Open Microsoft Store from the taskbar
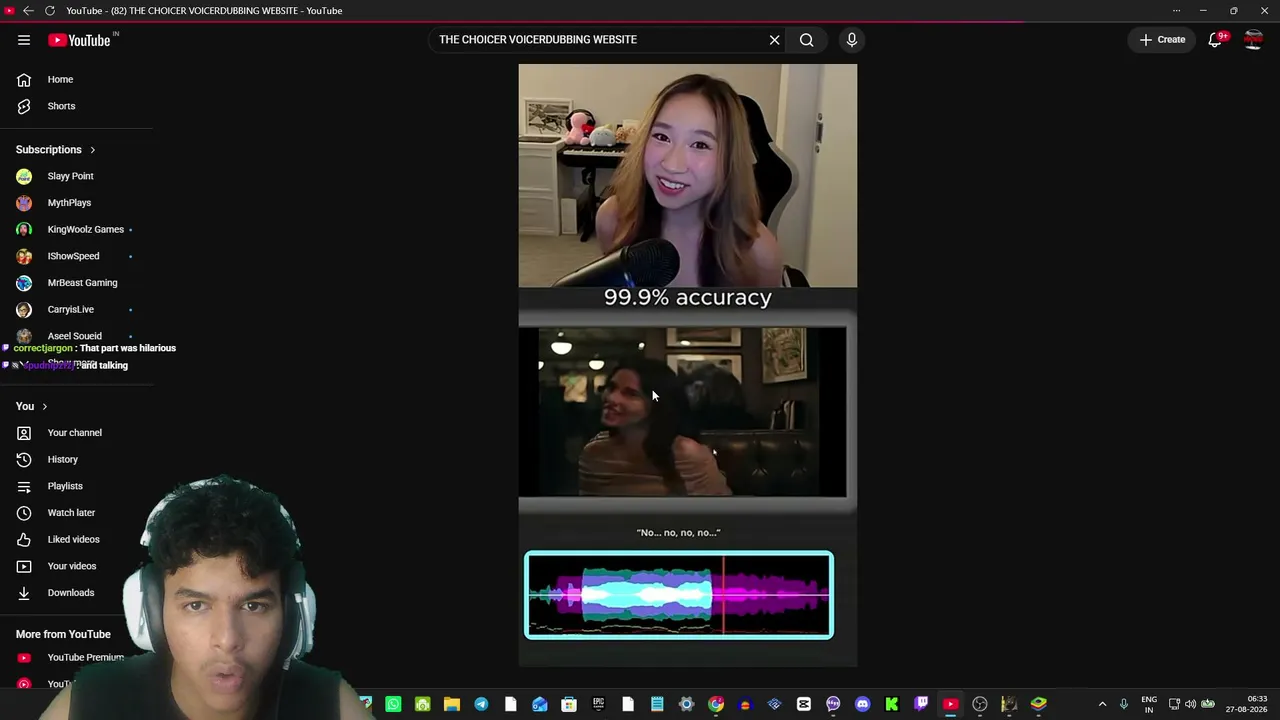The width and height of the screenshot is (1280, 720). [x=569, y=704]
